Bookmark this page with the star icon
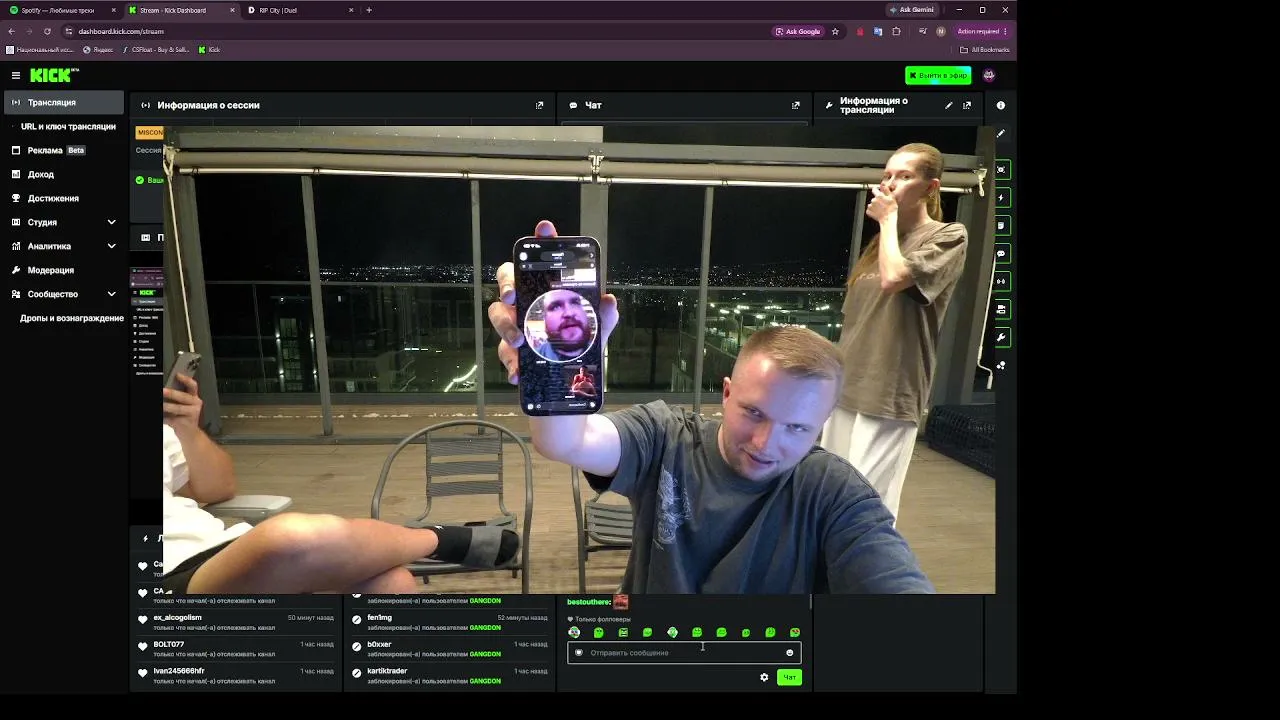 835,31
